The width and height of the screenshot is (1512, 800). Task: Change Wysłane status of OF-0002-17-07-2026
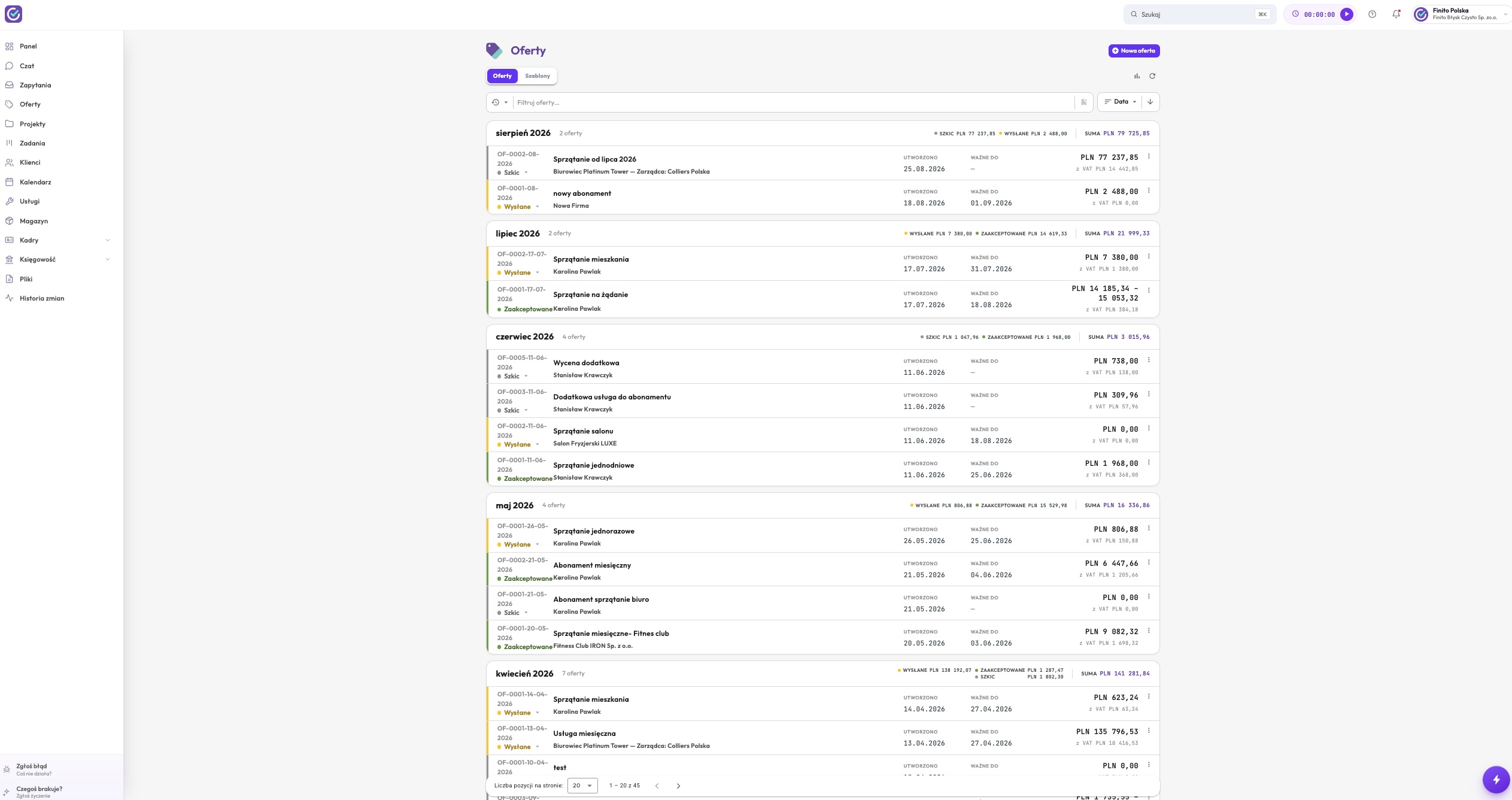518,272
